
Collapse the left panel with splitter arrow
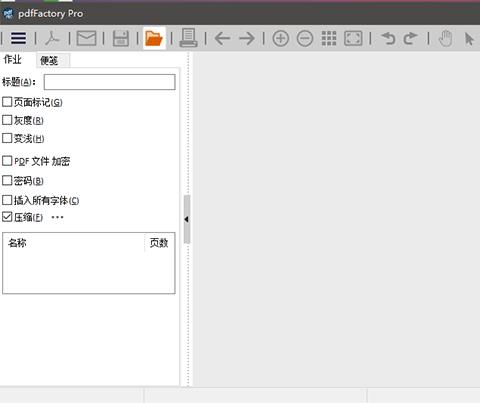pos(187,219)
